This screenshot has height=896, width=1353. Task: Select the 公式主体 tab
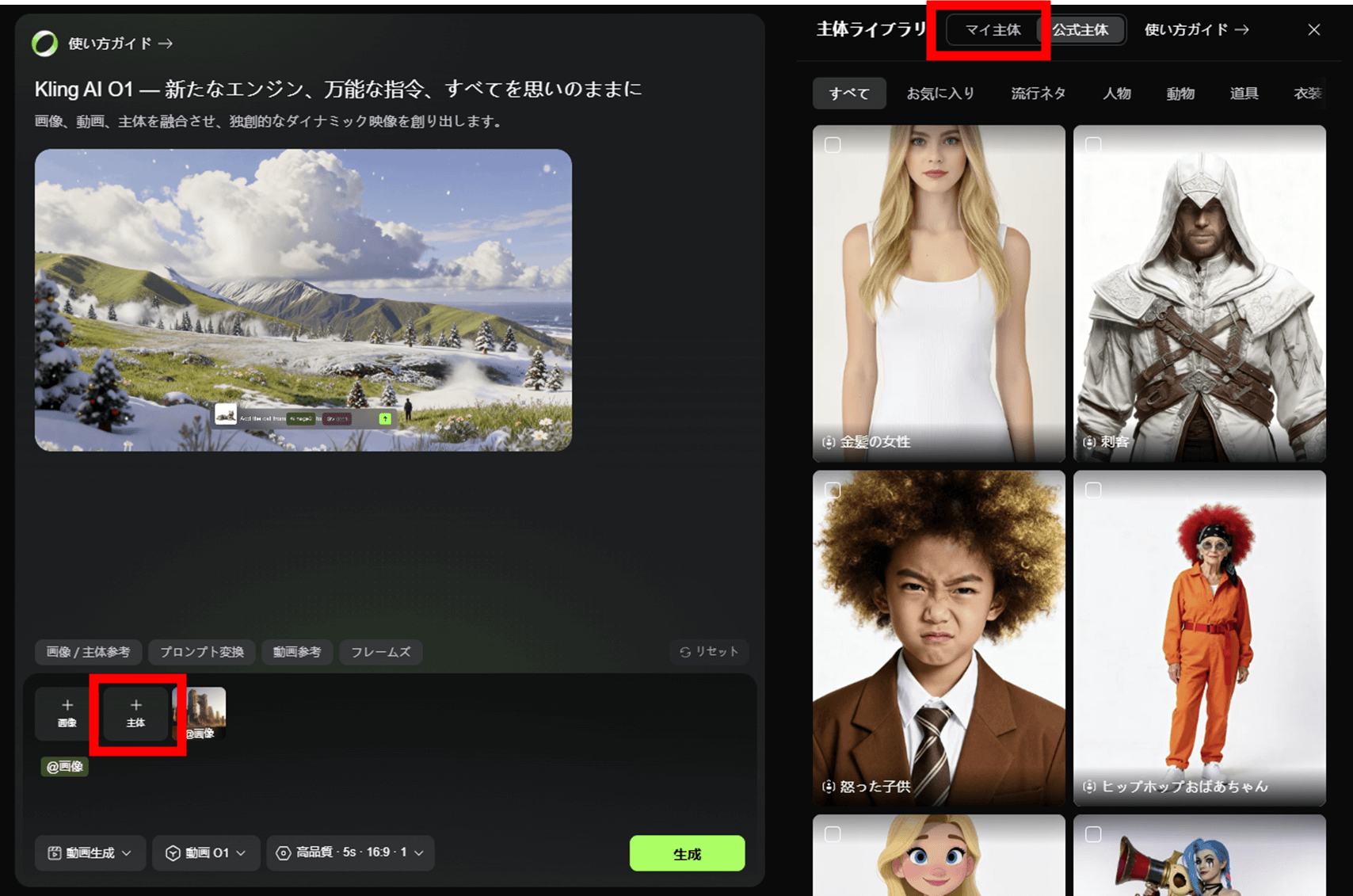1080,30
